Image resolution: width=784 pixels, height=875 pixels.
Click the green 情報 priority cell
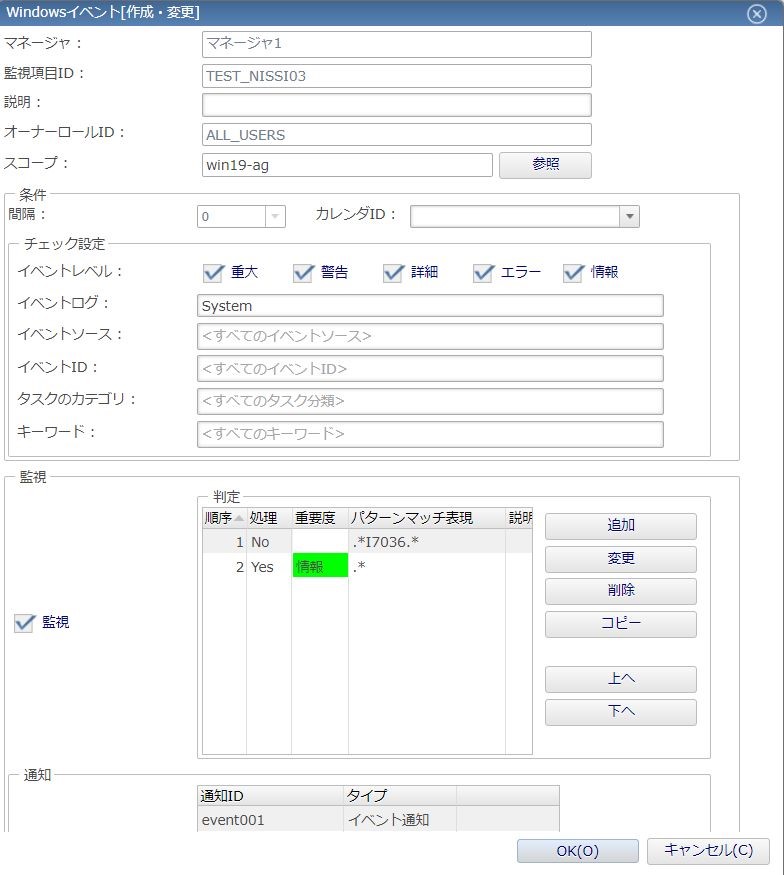320,566
